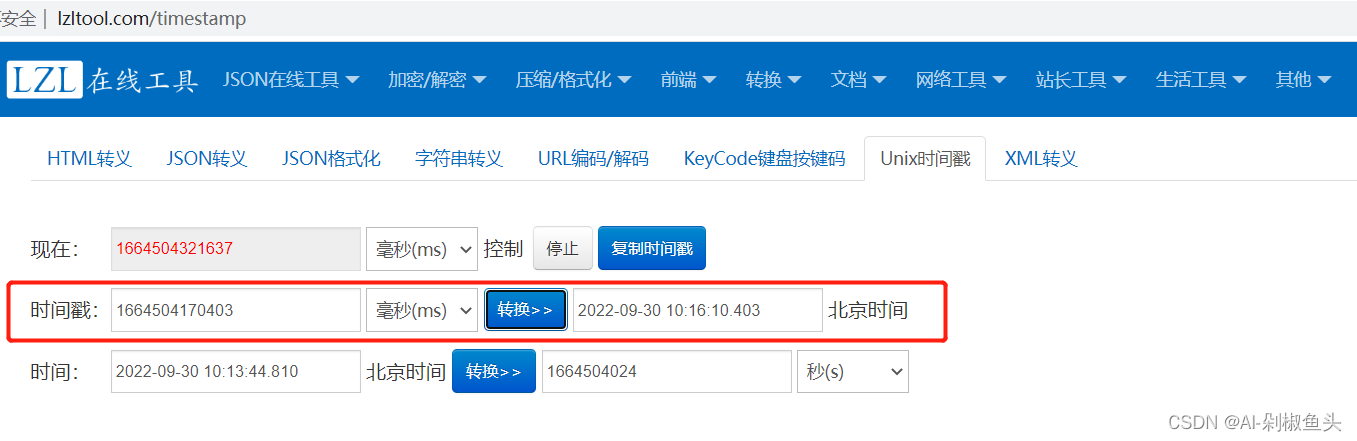This screenshot has height=441, width=1357.
Task: Select the KeyCode键盘按键码 tab
Action: pyautogui.click(x=764, y=159)
